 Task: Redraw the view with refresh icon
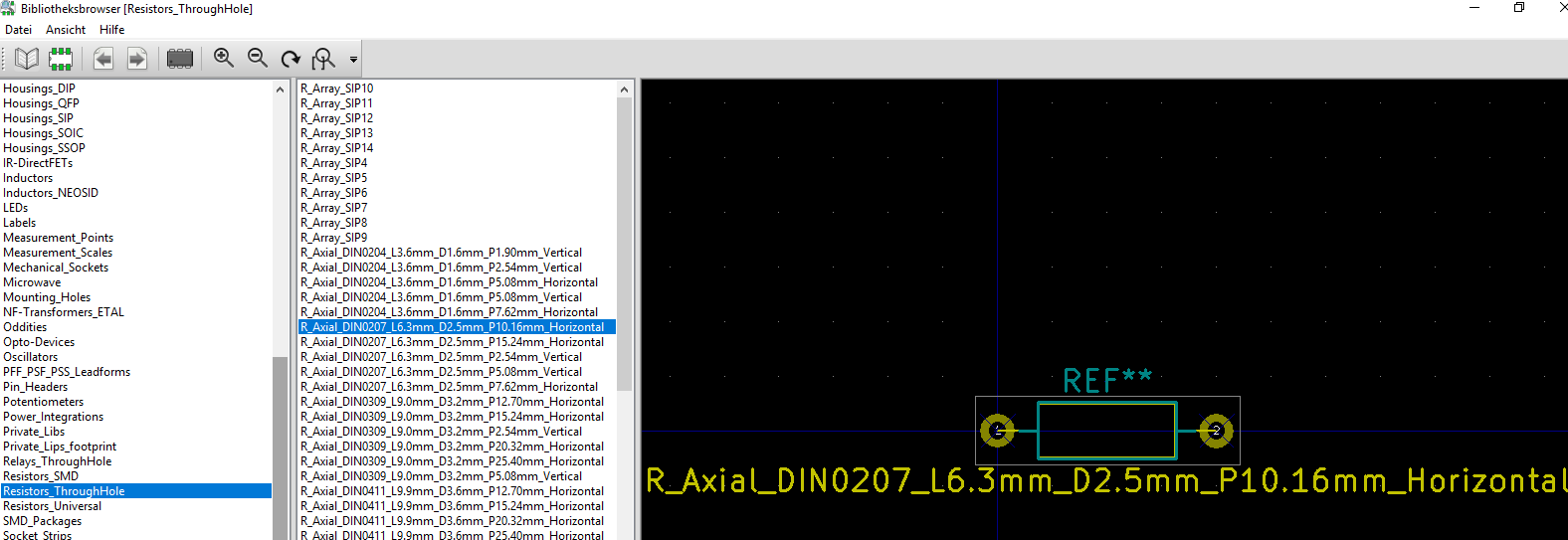click(x=291, y=59)
